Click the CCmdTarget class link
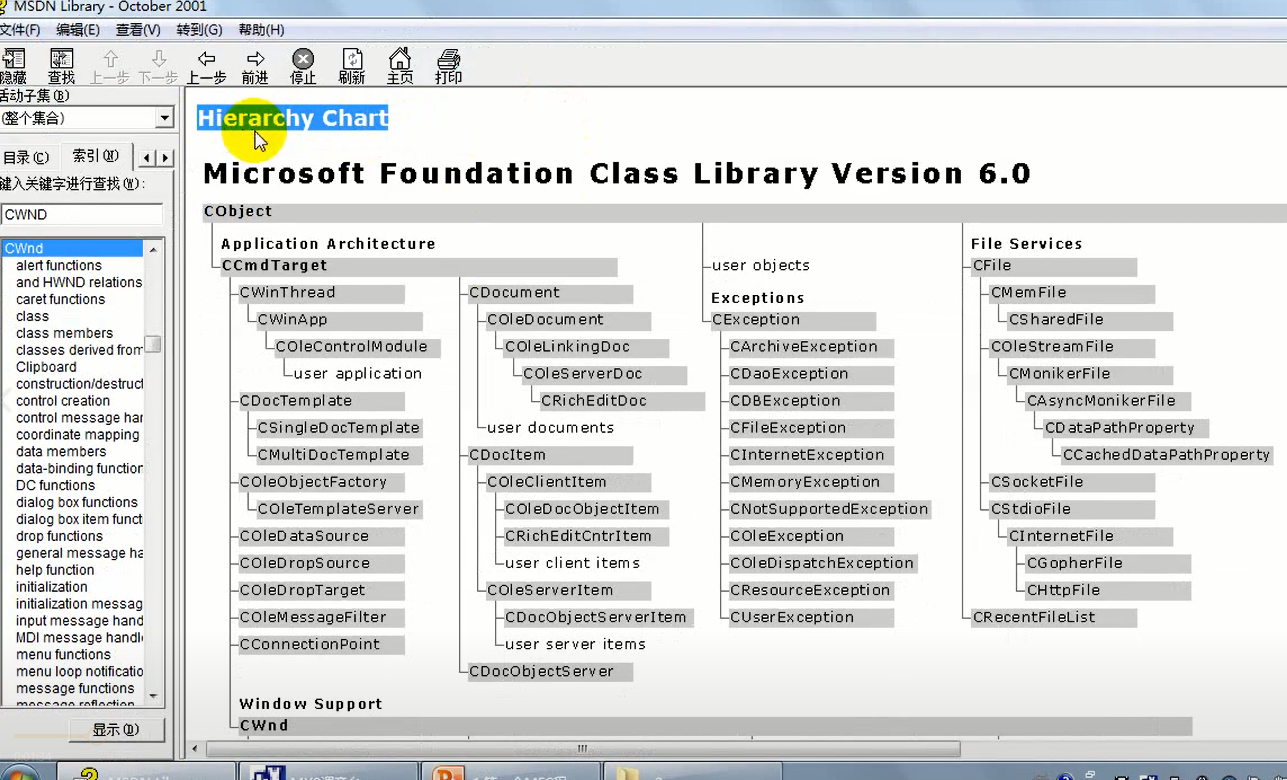This screenshot has width=1287, height=780. coord(274,266)
